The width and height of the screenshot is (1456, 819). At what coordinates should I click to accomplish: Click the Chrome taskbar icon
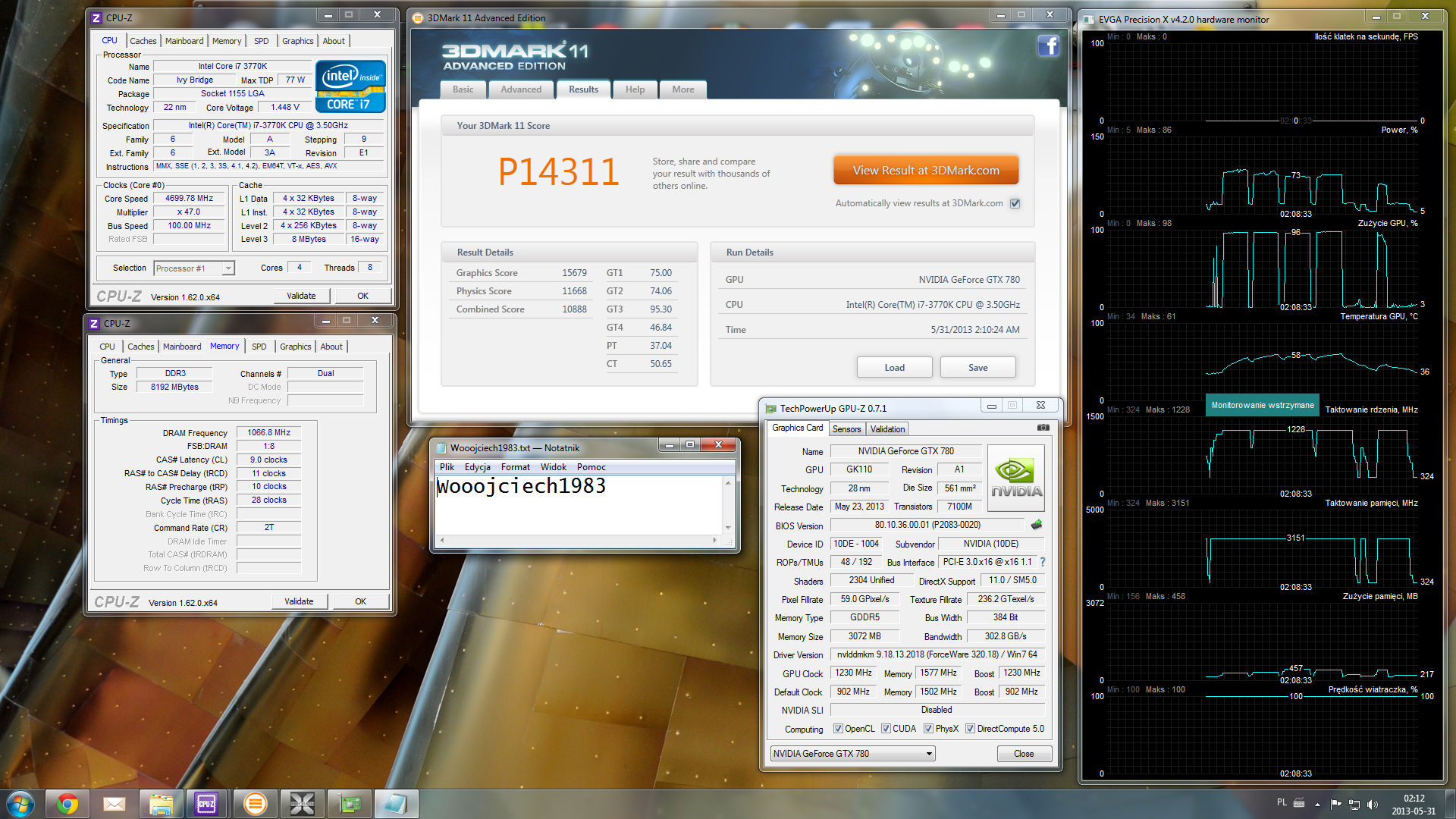67,804
